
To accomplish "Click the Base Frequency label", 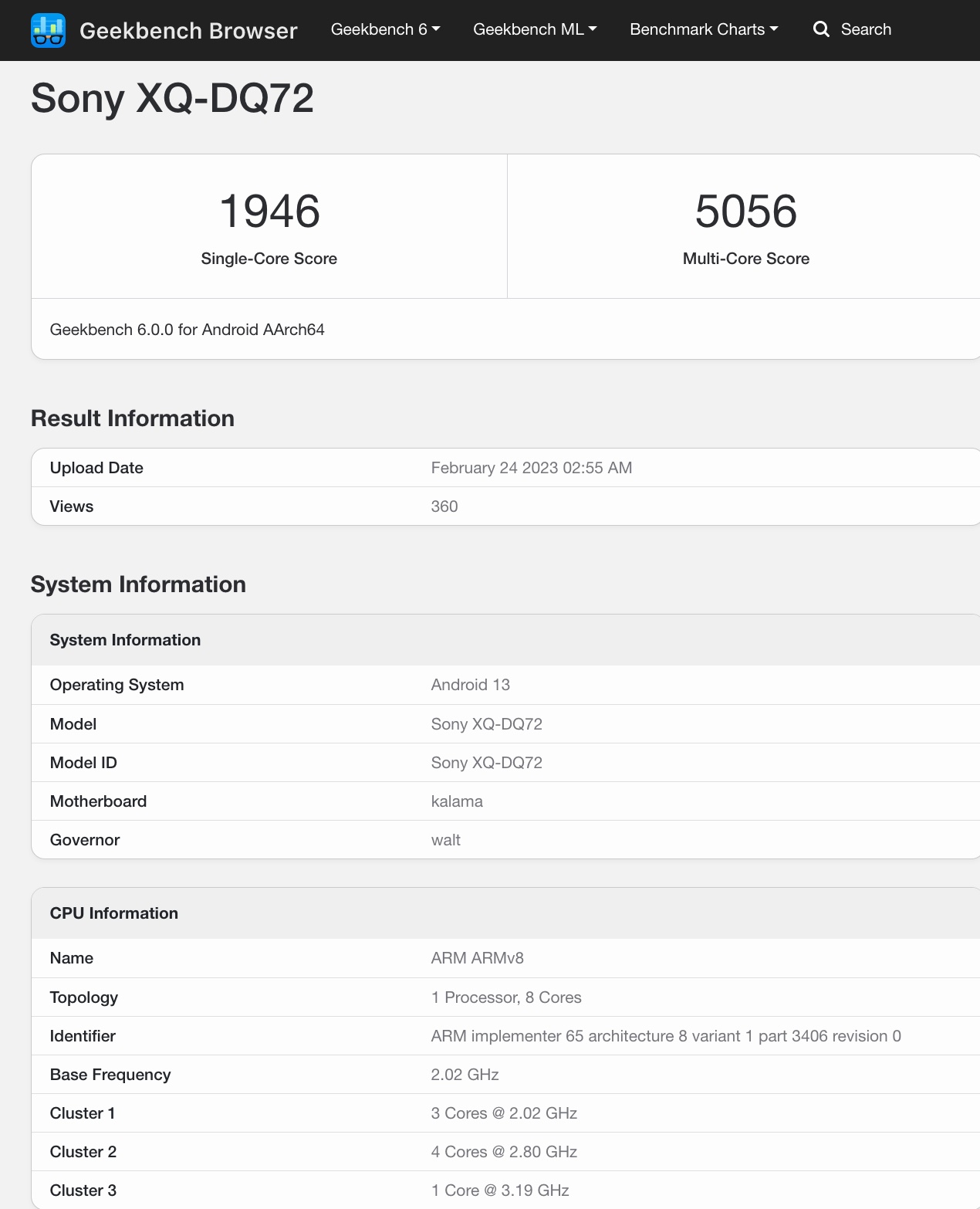I will (x=110, y=1075).
